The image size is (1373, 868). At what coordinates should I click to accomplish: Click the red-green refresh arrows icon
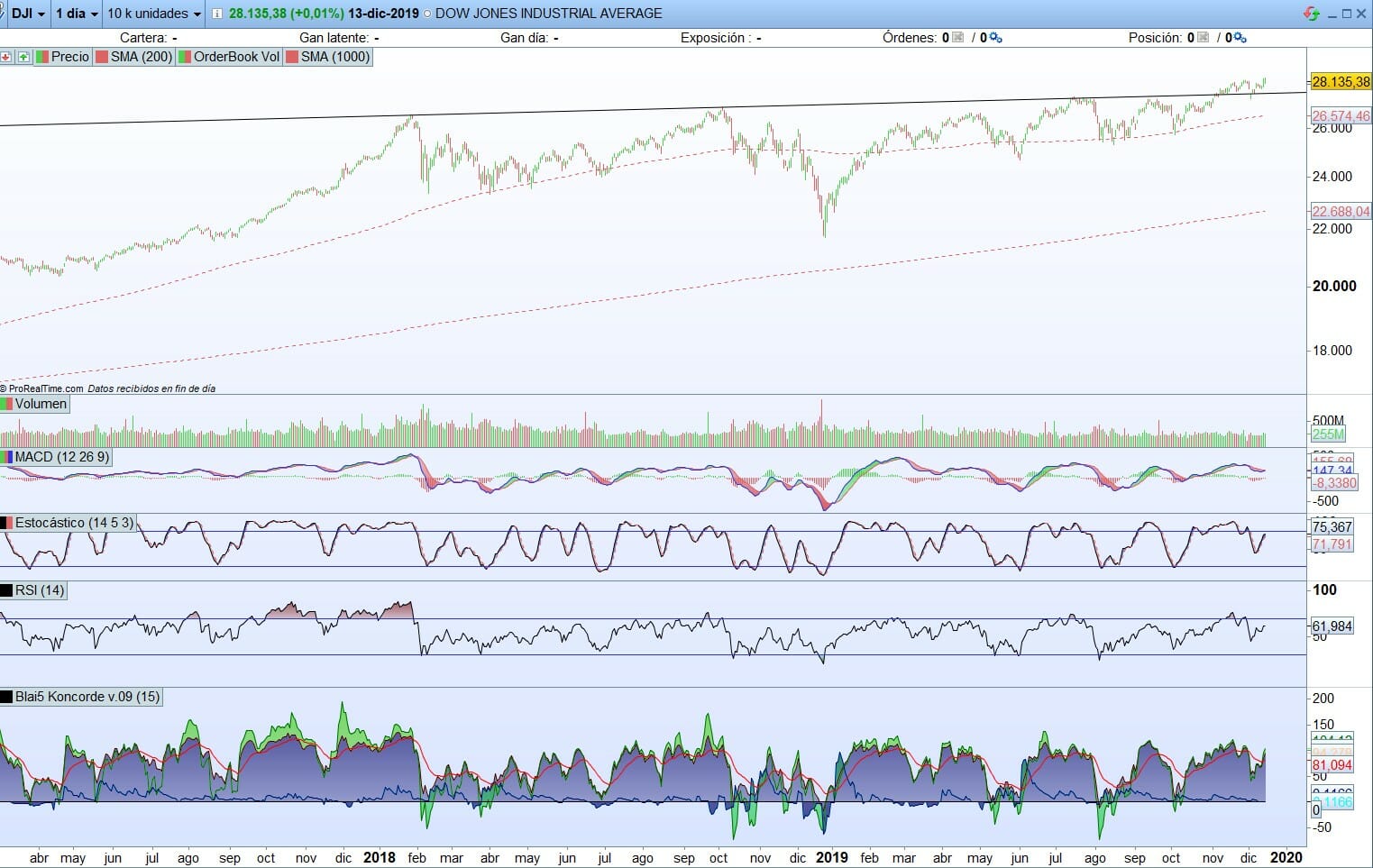point(1312,14)
